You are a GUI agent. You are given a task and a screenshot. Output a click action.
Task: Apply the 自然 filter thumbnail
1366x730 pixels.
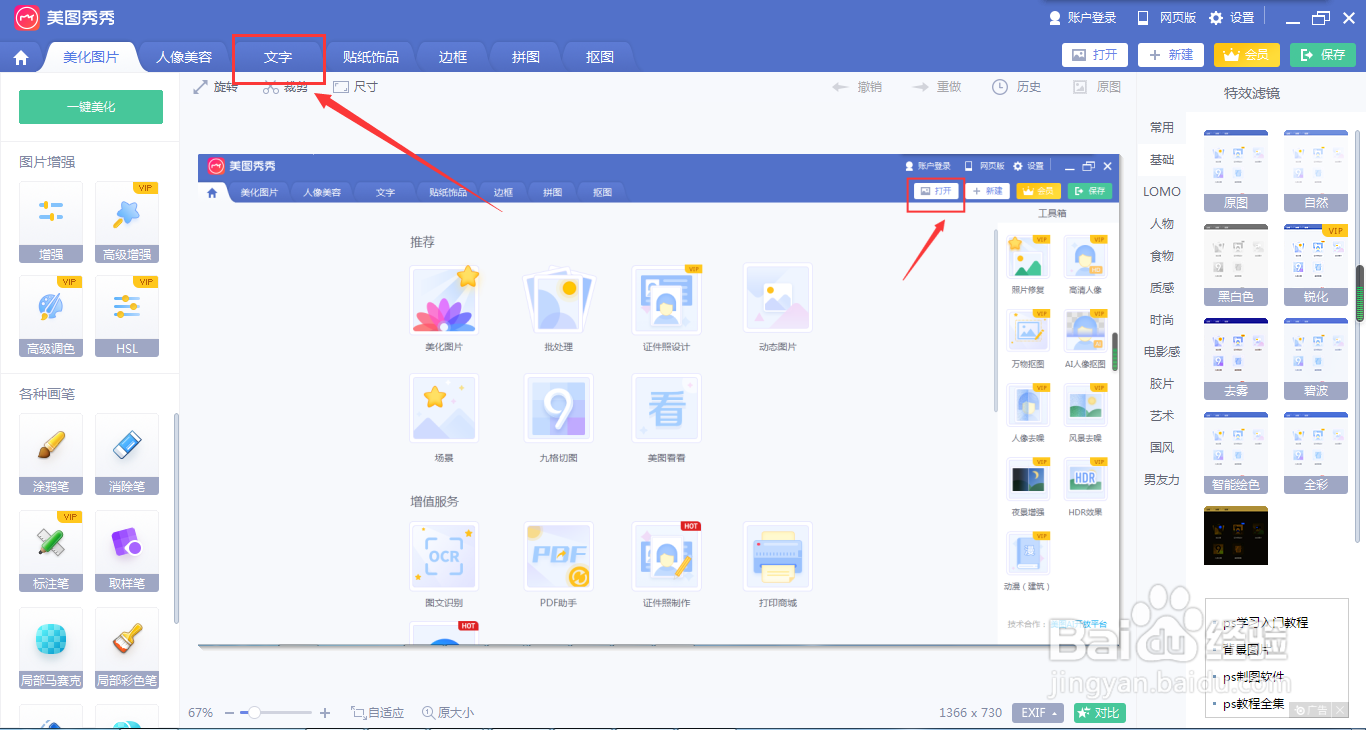coord(1316,171)
